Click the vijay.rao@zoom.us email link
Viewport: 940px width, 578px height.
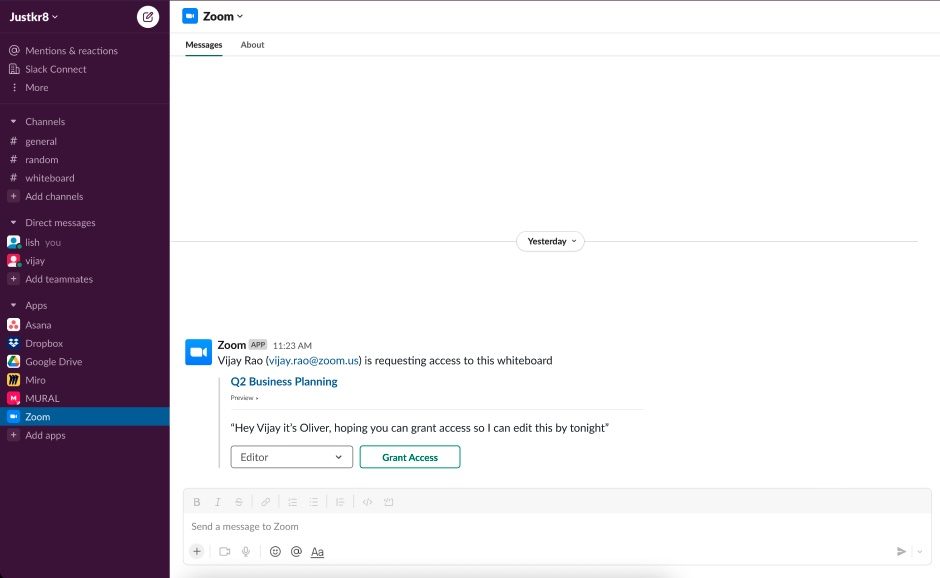314,360
